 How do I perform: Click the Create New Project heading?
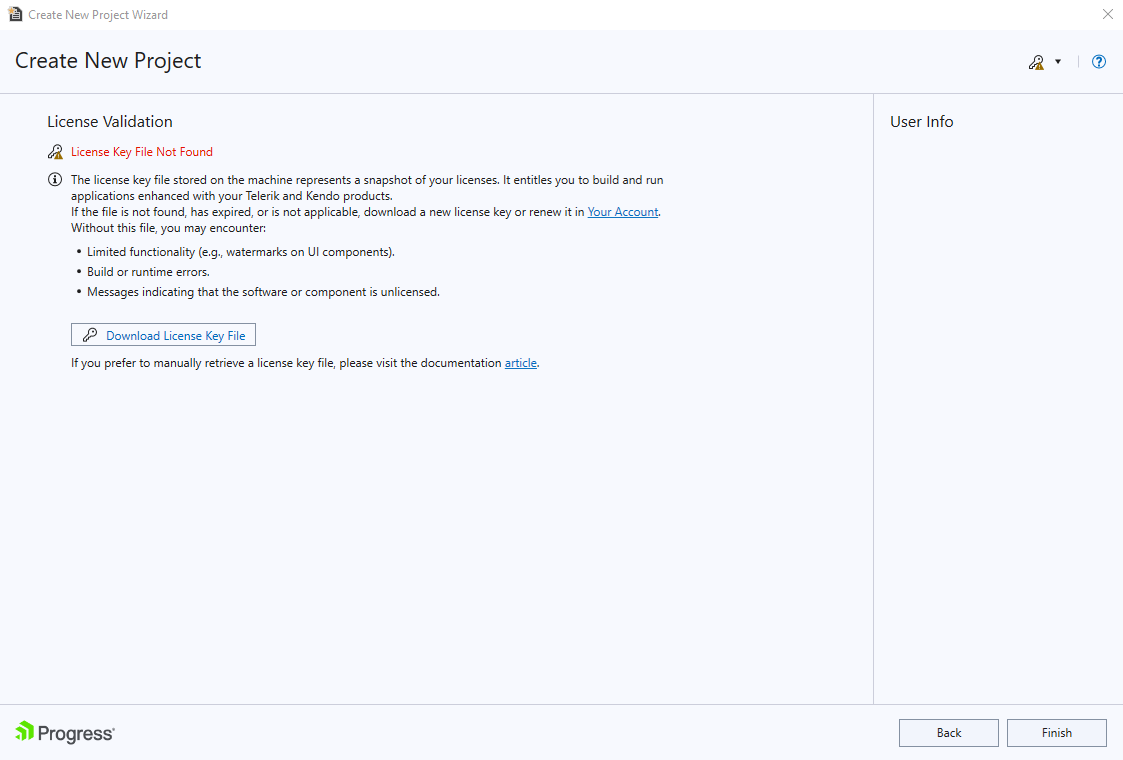pyautogui.click(x=108, y=61)
